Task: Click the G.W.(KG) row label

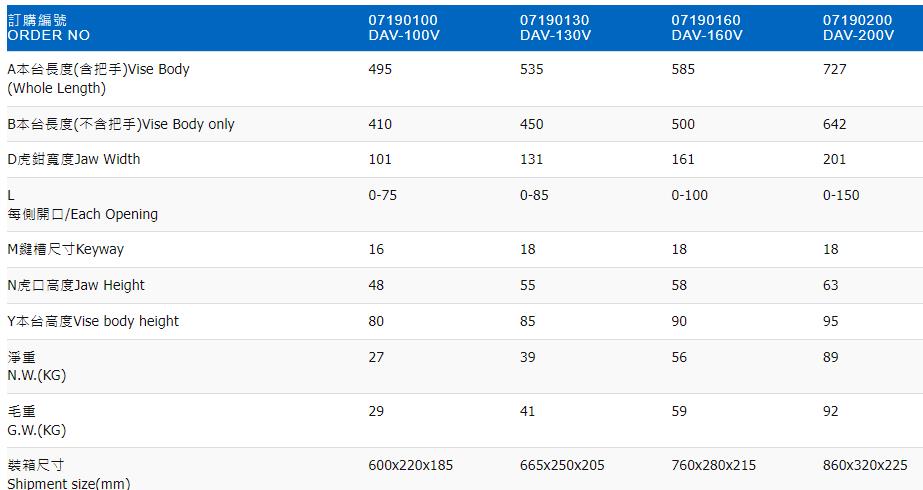Action: click(x=36, y=421)
